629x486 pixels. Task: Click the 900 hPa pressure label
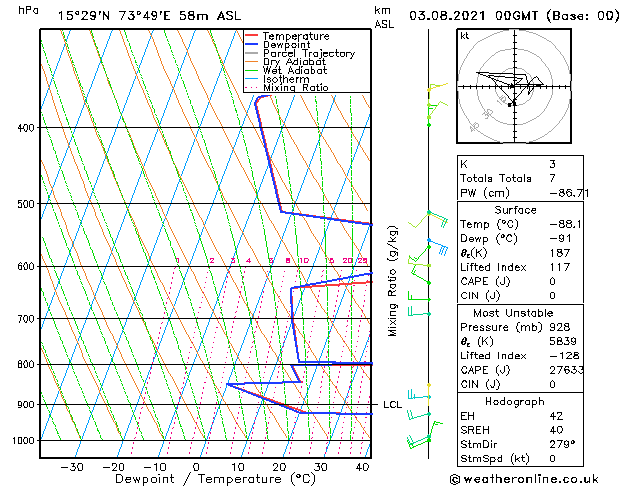pyautogui.click(x=26, y=405)
